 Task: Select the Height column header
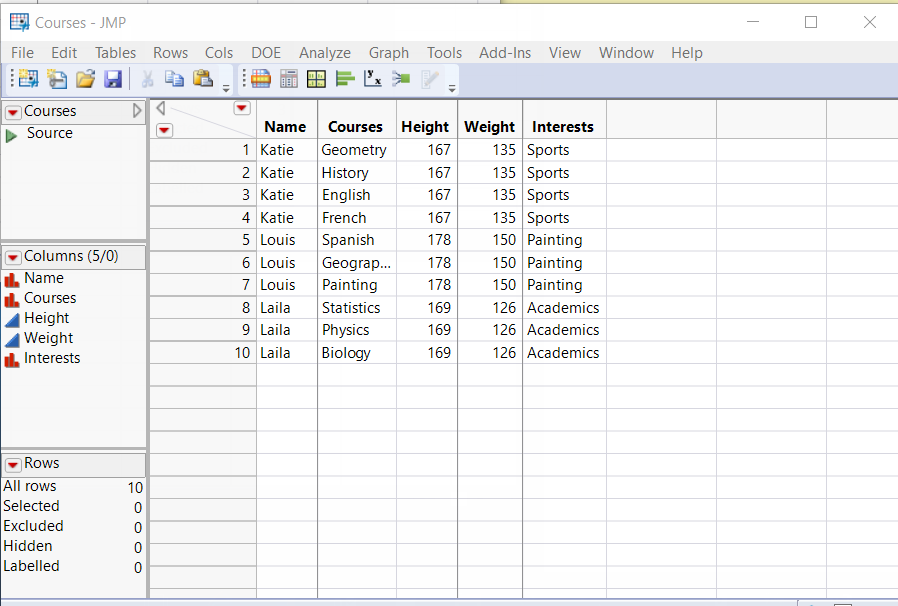coord(425,127)
